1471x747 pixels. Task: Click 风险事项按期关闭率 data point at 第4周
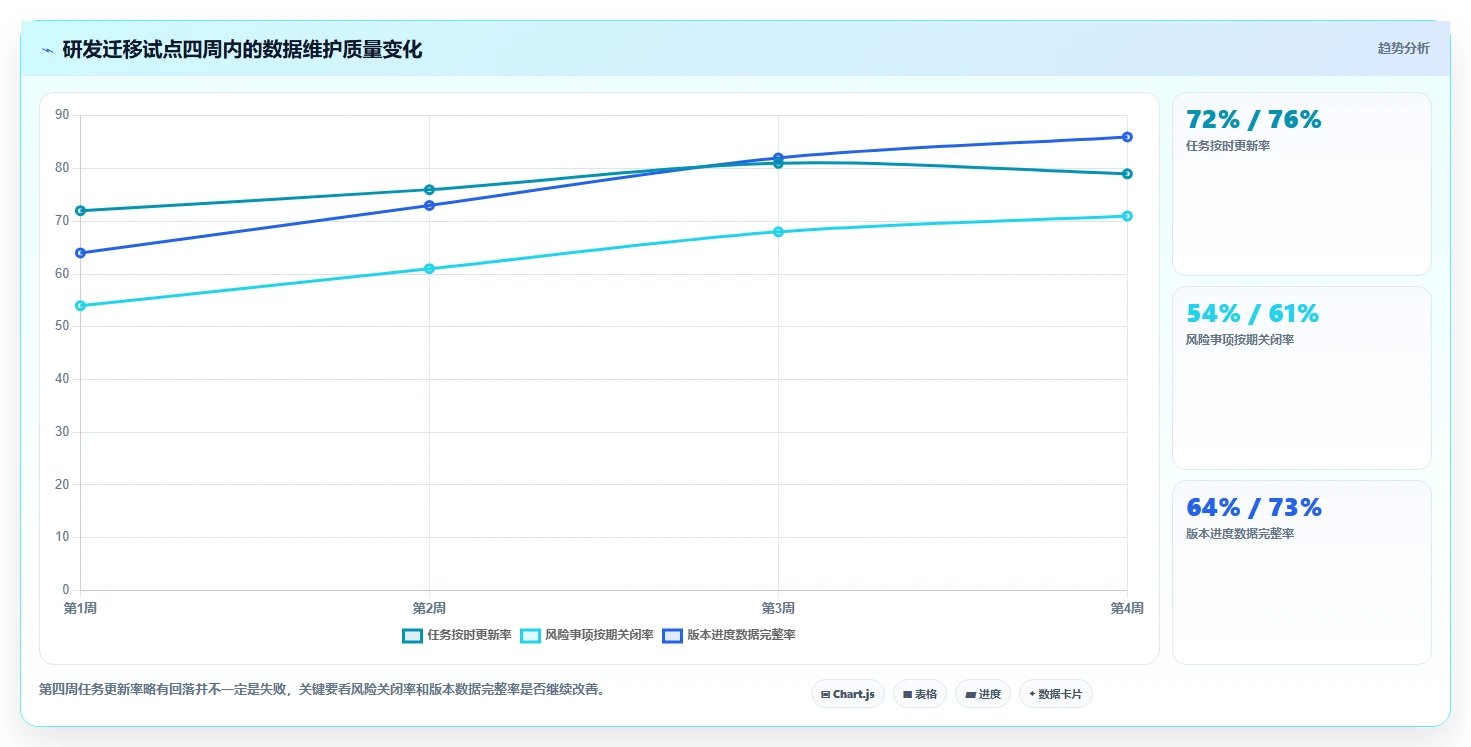1127,216
